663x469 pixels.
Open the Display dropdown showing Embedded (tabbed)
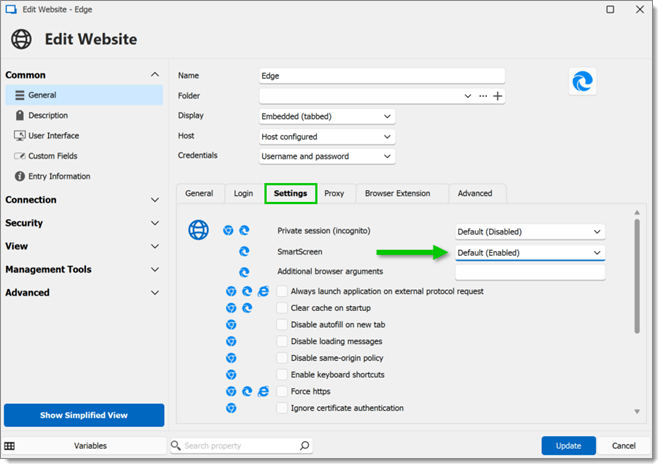tap(327, 116)
